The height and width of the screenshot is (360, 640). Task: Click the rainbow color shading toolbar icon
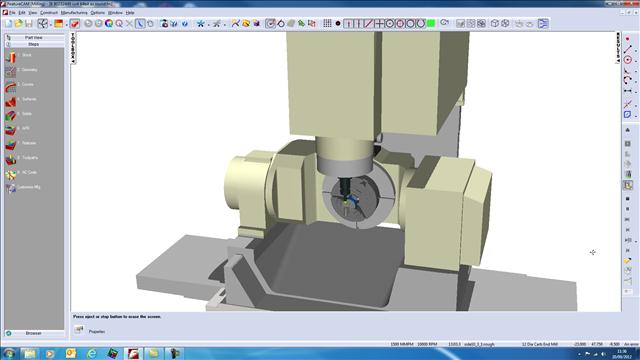coord(109,24)
